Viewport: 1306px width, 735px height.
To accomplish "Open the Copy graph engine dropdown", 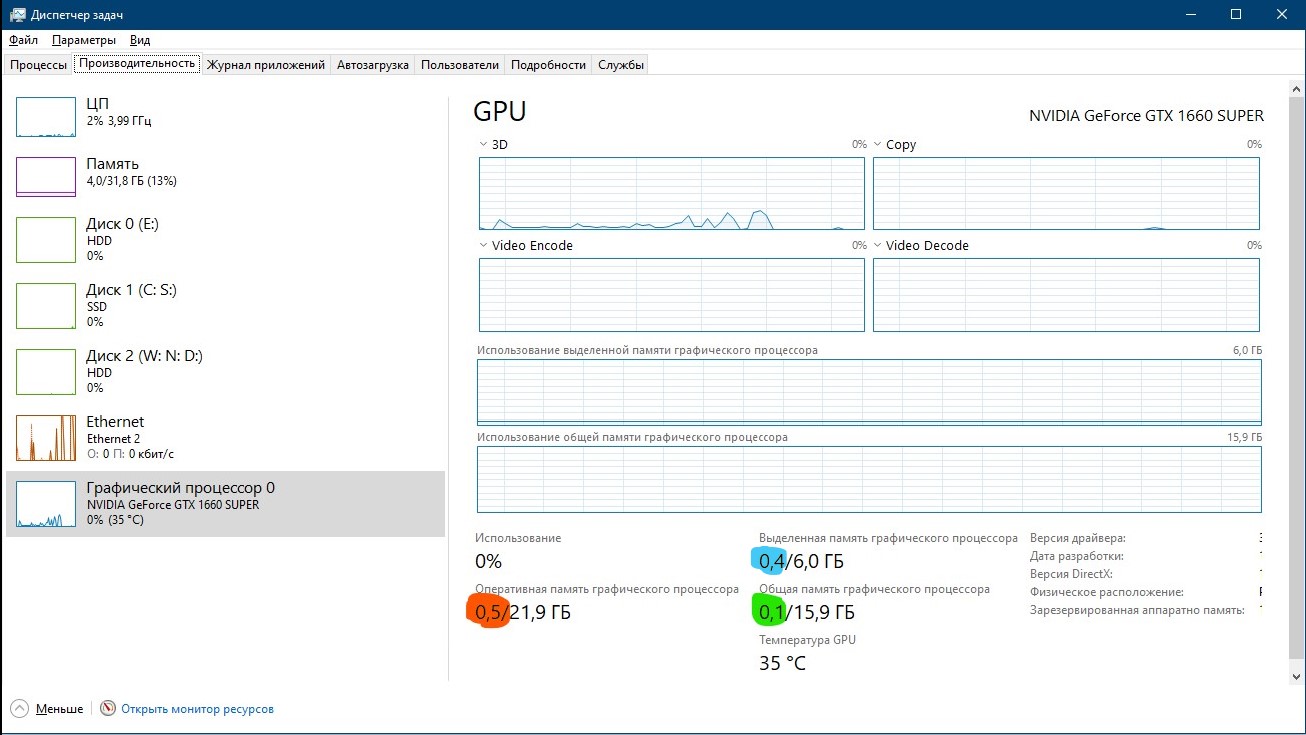I will [878, 145].
